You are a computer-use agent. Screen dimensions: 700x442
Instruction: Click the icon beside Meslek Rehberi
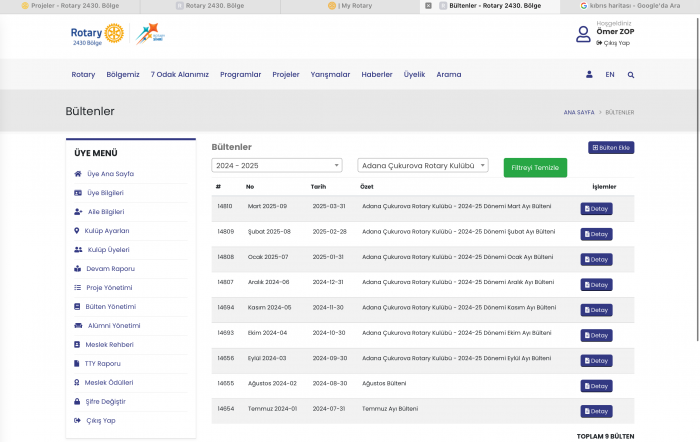pos(77,345)
